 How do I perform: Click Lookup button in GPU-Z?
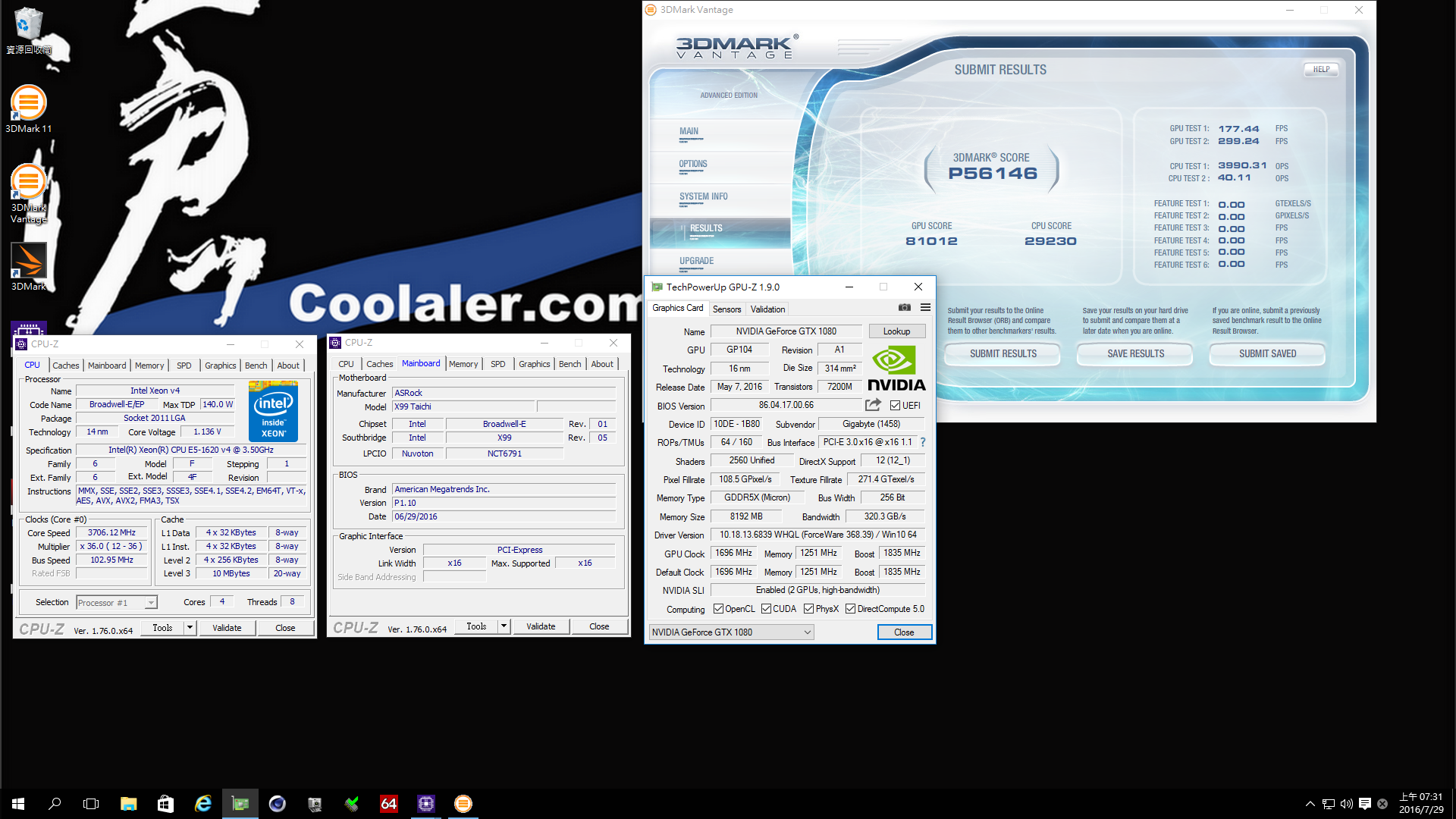coord(896,331)
